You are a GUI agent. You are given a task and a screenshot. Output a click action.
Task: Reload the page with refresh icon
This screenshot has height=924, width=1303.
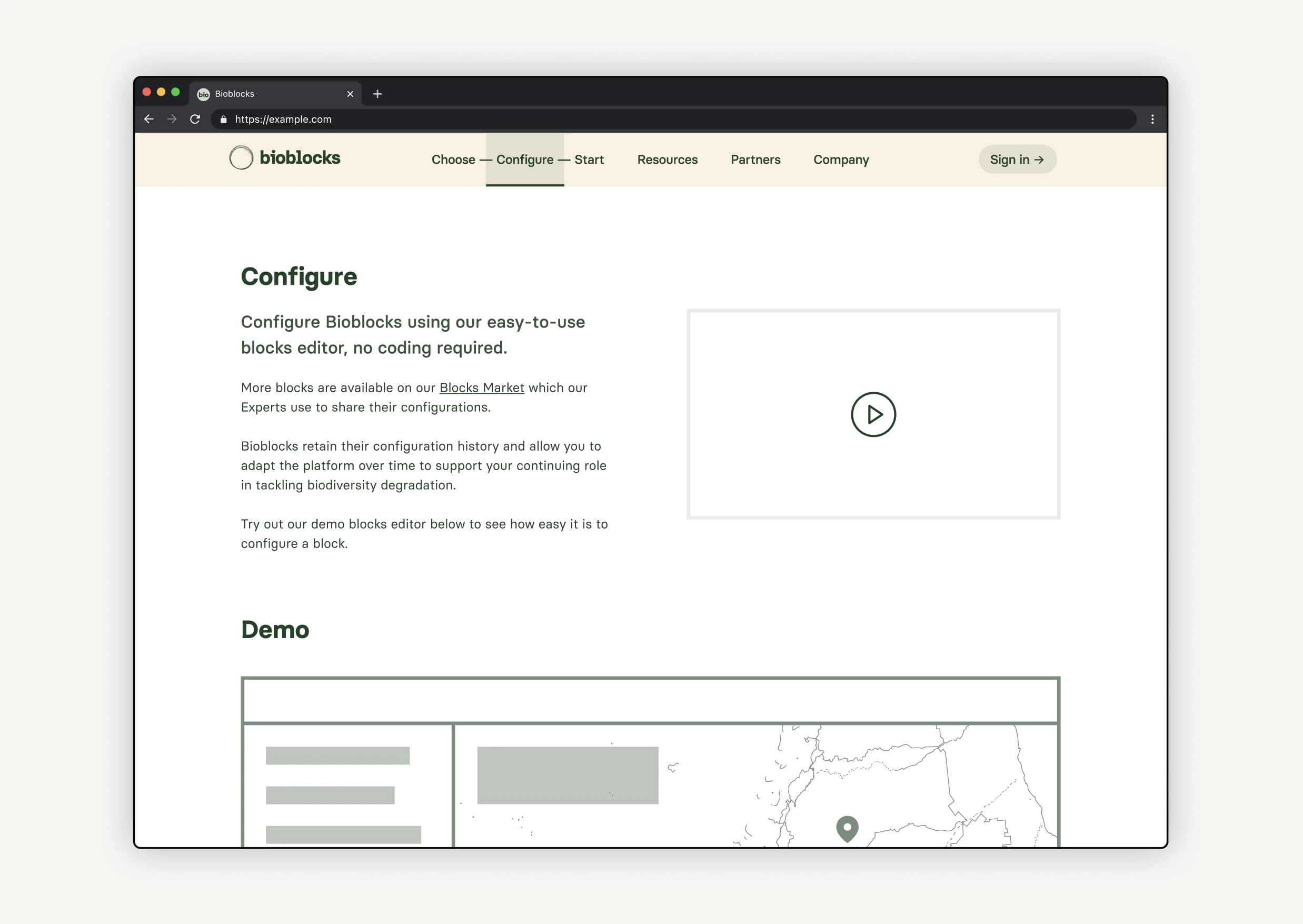click(x=195, y=119)
